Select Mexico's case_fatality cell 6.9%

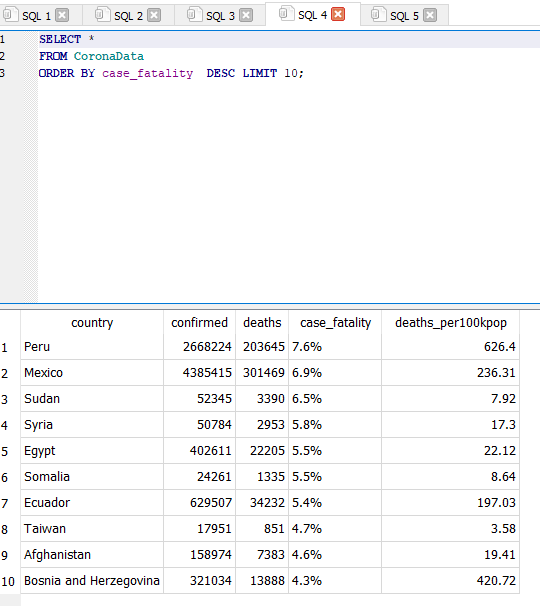[335, 373]
